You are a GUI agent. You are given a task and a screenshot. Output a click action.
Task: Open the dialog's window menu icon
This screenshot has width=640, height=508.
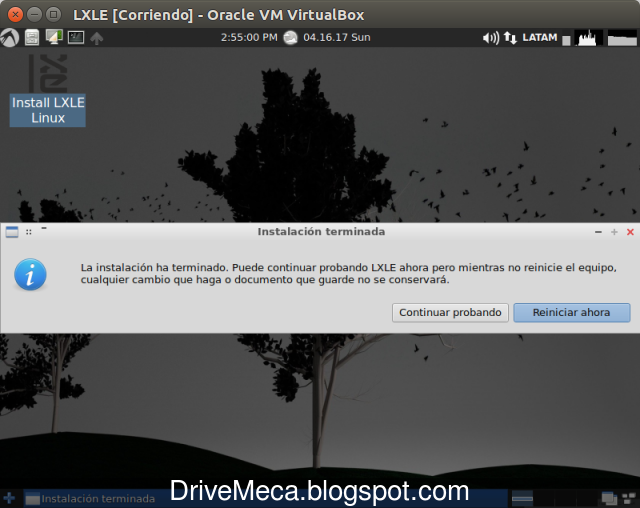12,232
